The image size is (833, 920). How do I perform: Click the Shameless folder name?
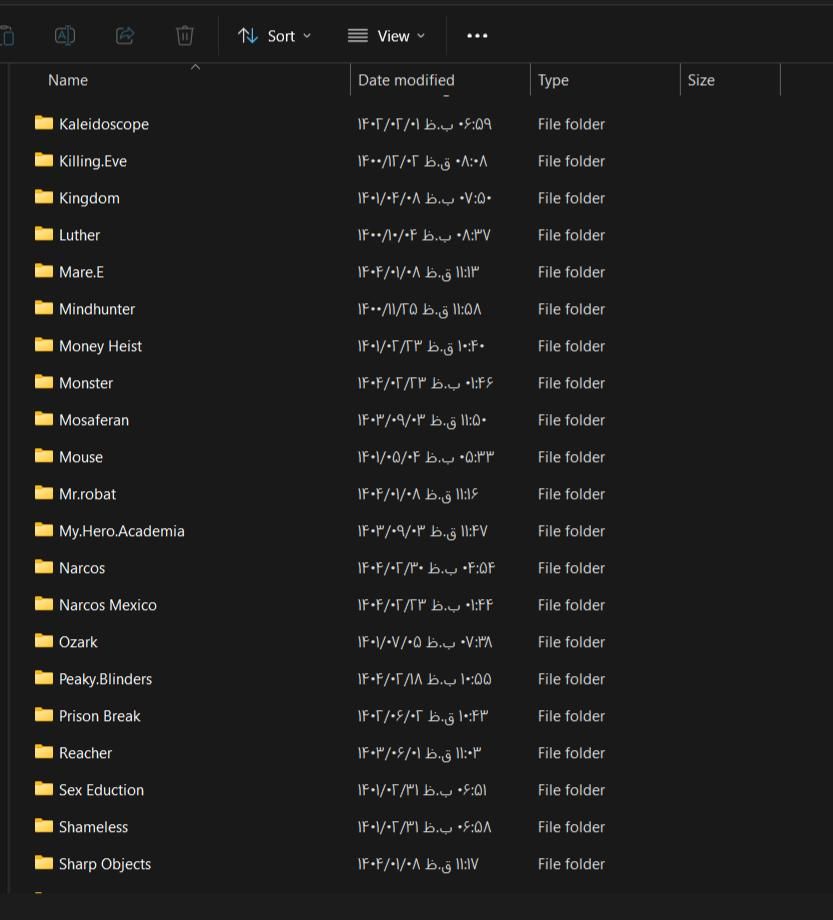(x=93, y=827)
